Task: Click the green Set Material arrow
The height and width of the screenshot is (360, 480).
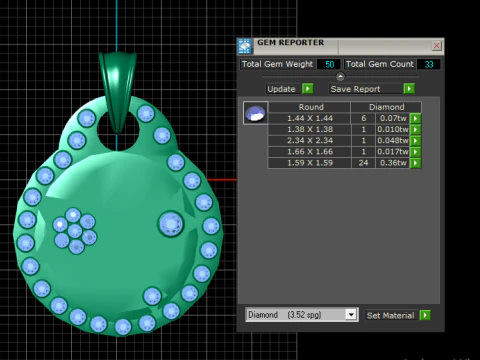Action: click(x=425, y=315)
